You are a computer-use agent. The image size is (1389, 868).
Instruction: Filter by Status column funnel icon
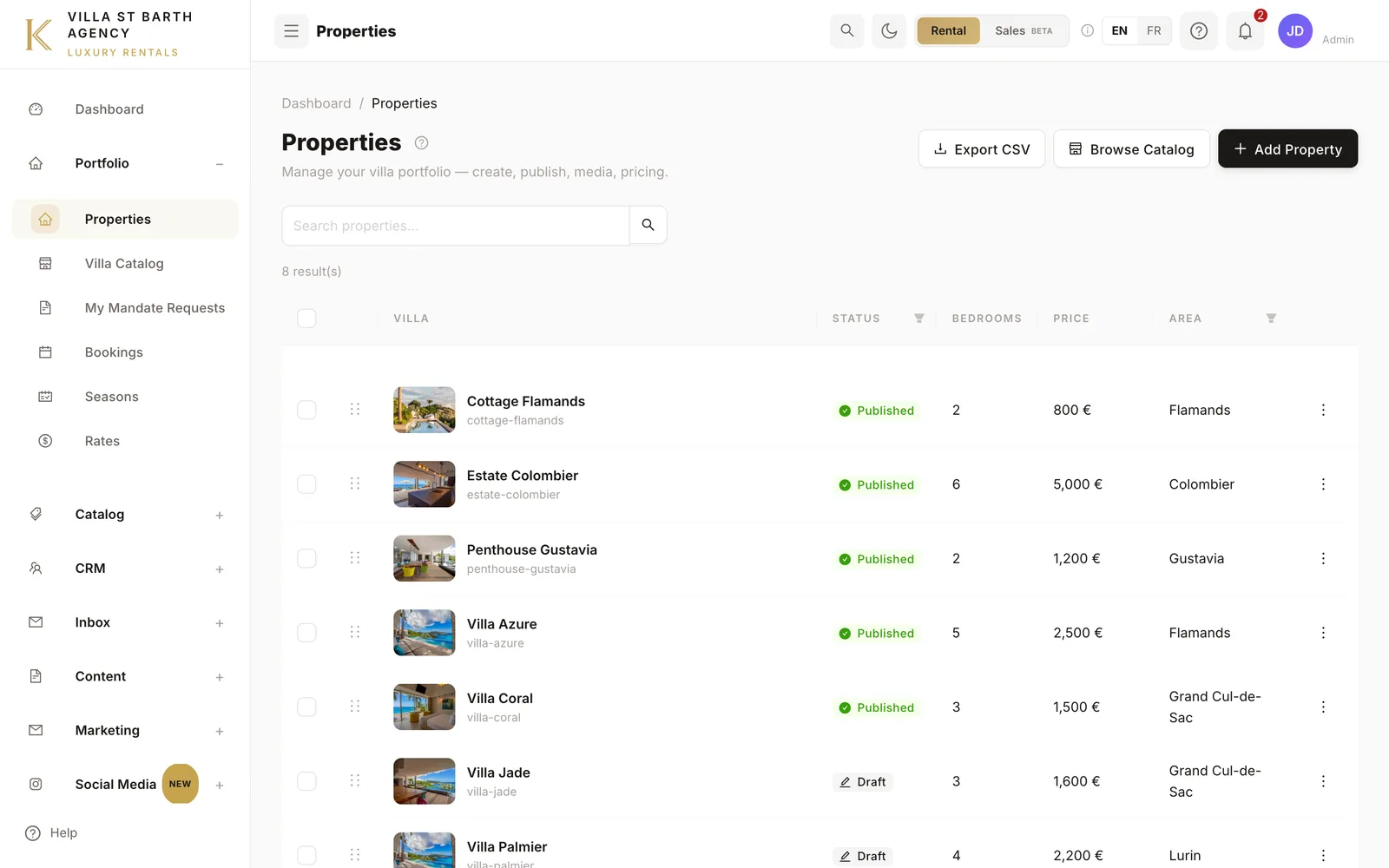[919, 319]
